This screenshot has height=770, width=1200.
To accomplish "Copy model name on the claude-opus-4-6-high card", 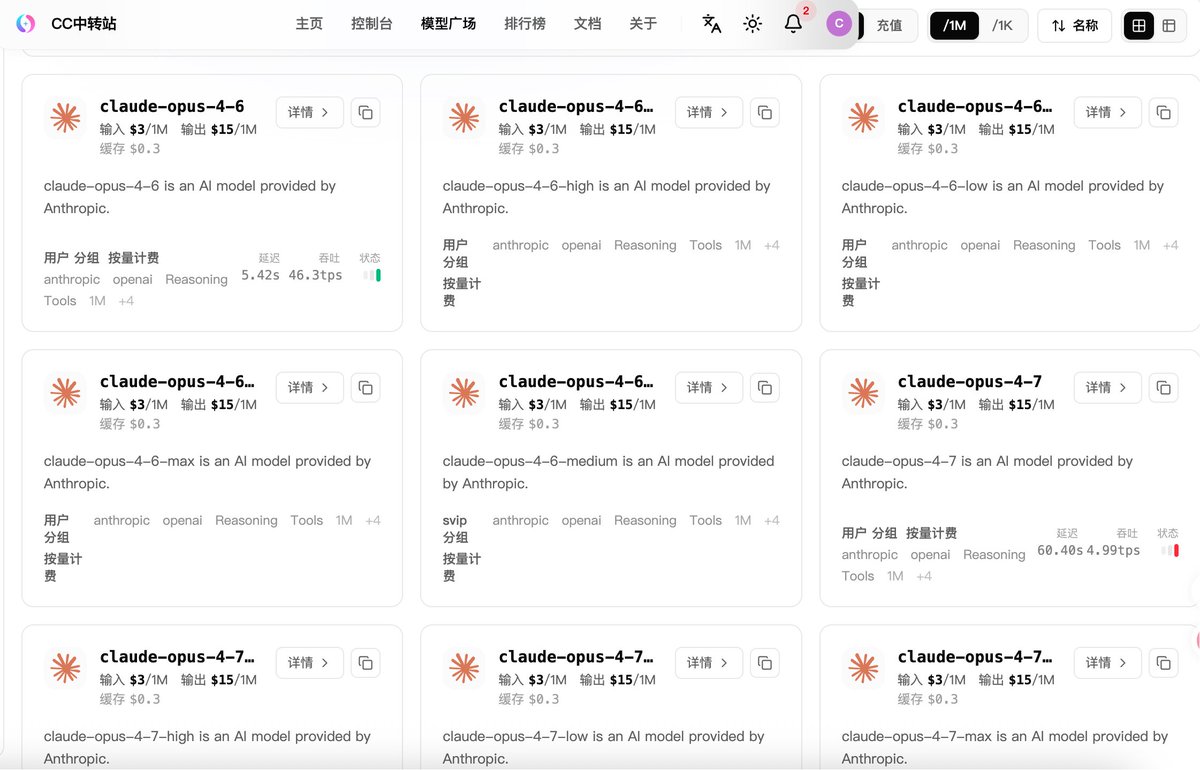I will (x=765, y=112).
